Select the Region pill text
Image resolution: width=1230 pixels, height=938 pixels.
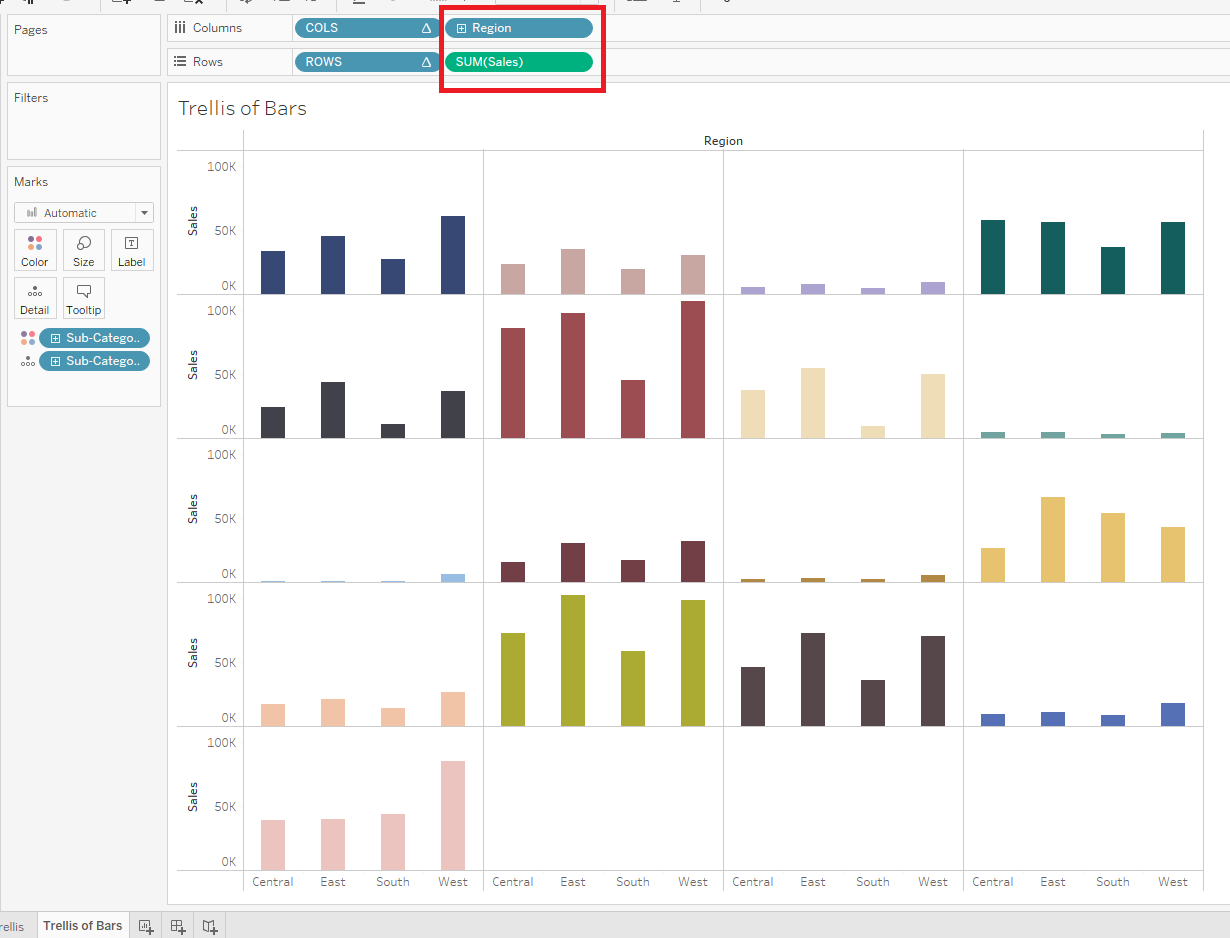(x=491, y=28)
